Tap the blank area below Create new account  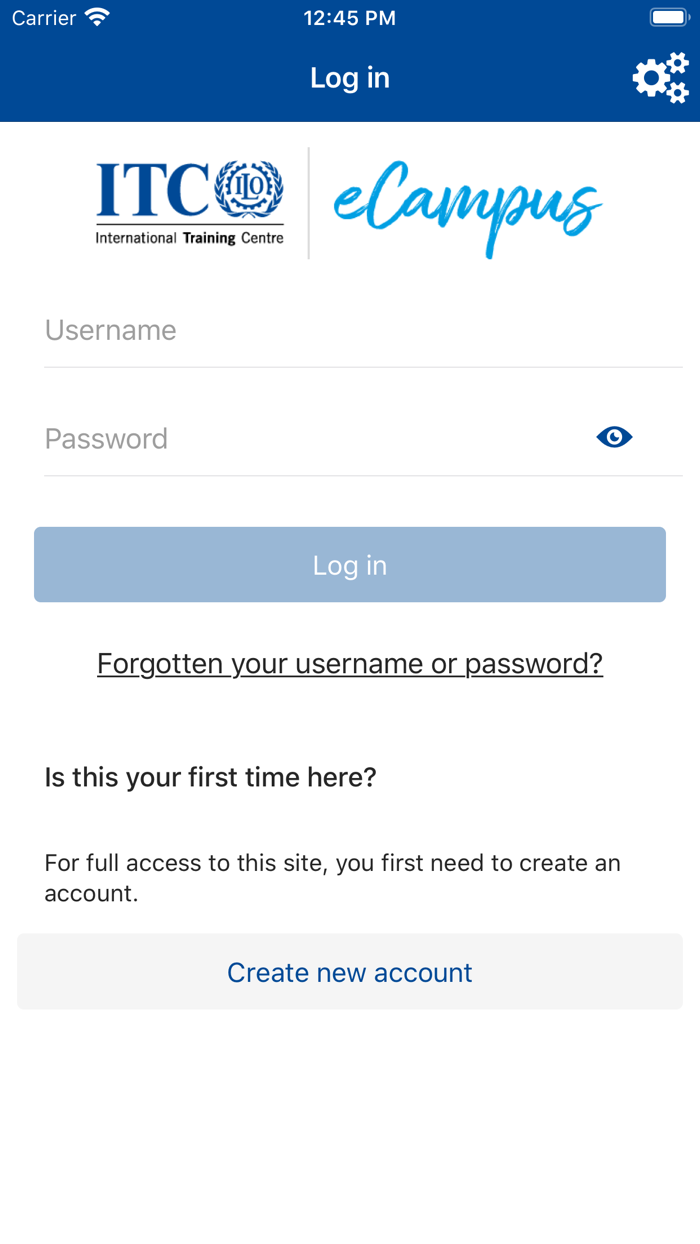click(350, 1130)
